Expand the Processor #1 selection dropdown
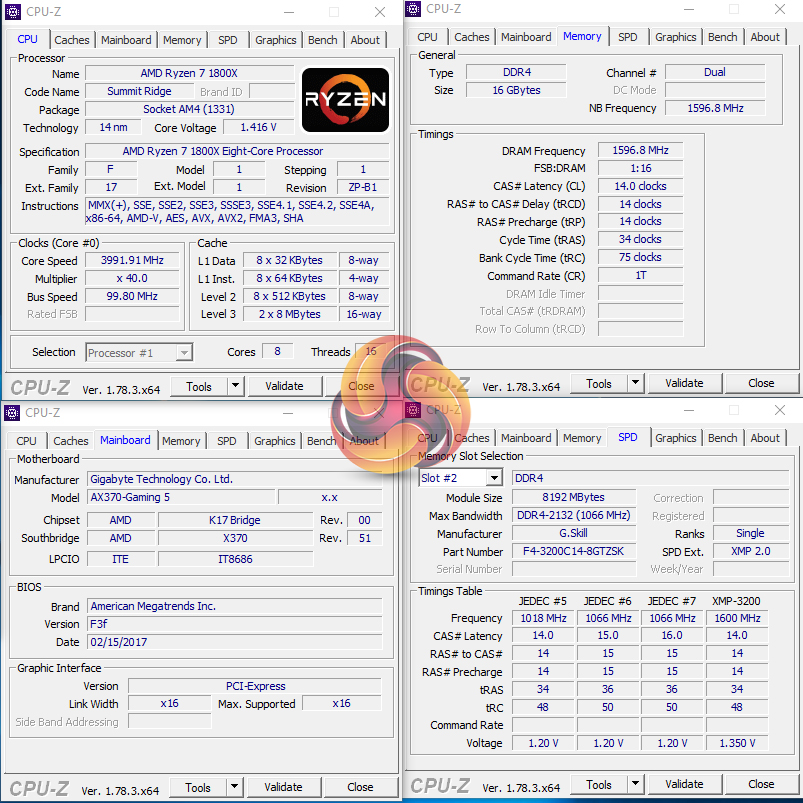 point(184,352)
